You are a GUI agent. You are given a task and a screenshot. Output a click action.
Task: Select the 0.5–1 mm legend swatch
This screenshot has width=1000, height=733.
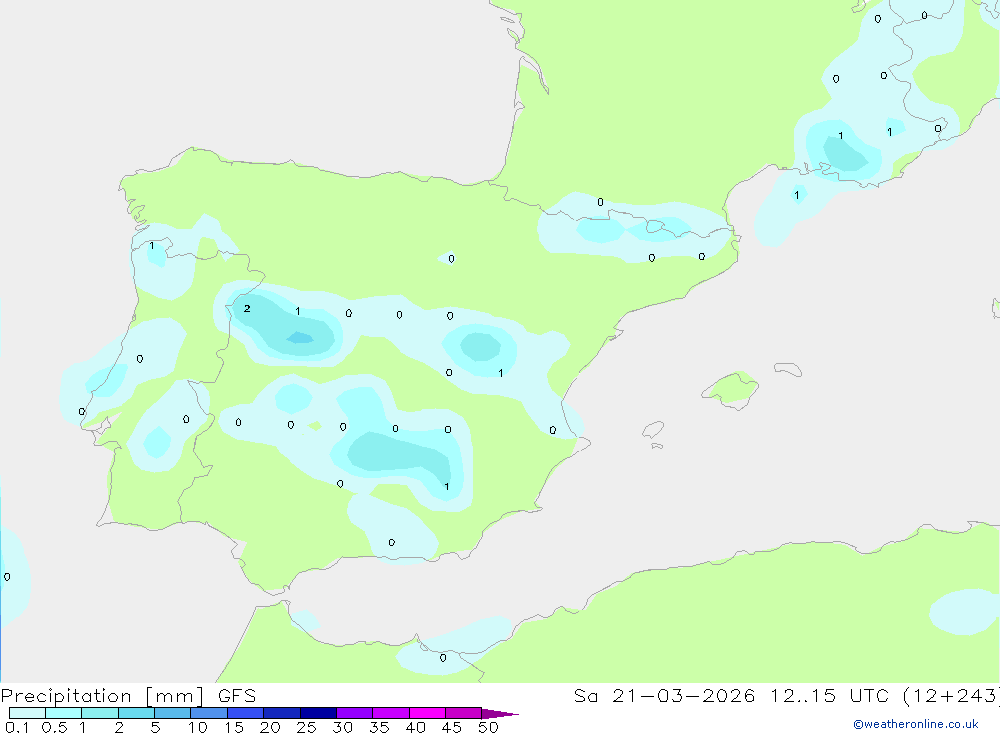click(x=64, y=713)
